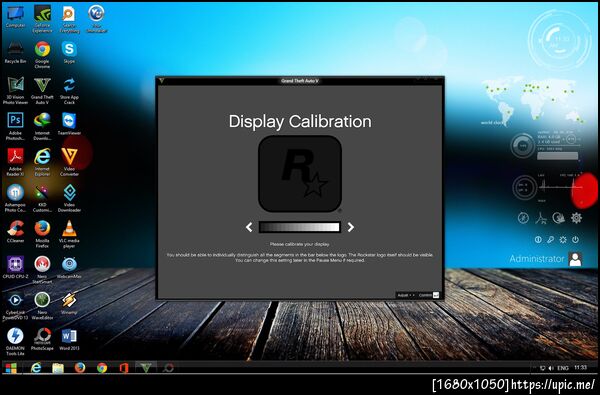Image resolution: width=600 pixels, height=395 pixels.
Task: Click the Administrator user avatar
Action: pos(575,259)
